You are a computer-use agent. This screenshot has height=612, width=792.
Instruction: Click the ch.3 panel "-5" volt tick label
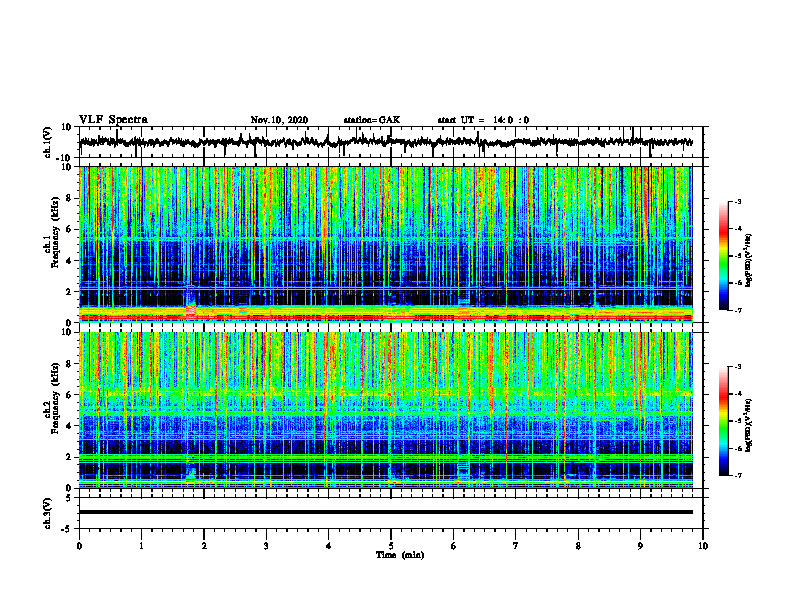[67, 529]
